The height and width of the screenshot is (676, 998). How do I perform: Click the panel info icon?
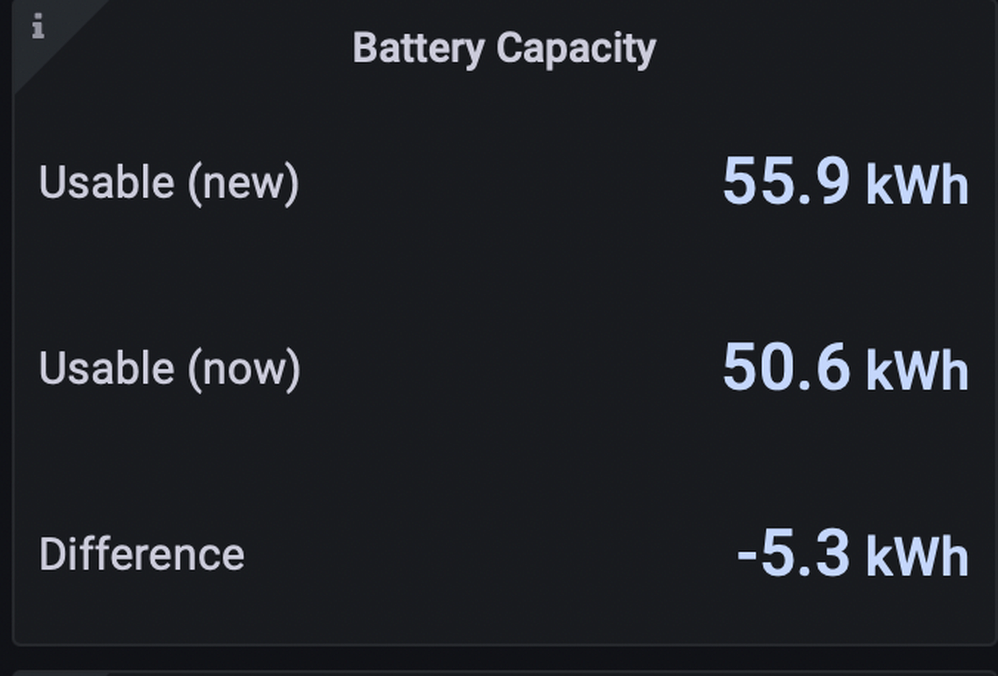click(38, 26)
